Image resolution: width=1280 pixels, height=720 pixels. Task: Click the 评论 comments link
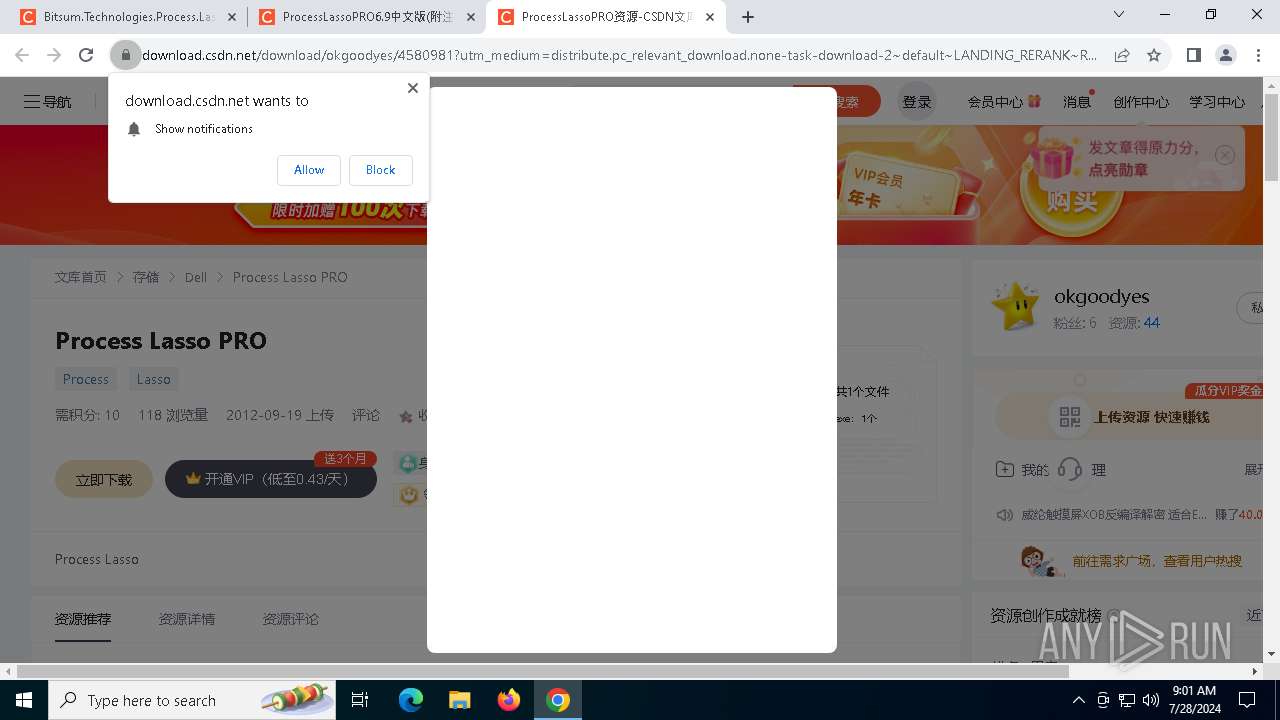coord(366,415)
